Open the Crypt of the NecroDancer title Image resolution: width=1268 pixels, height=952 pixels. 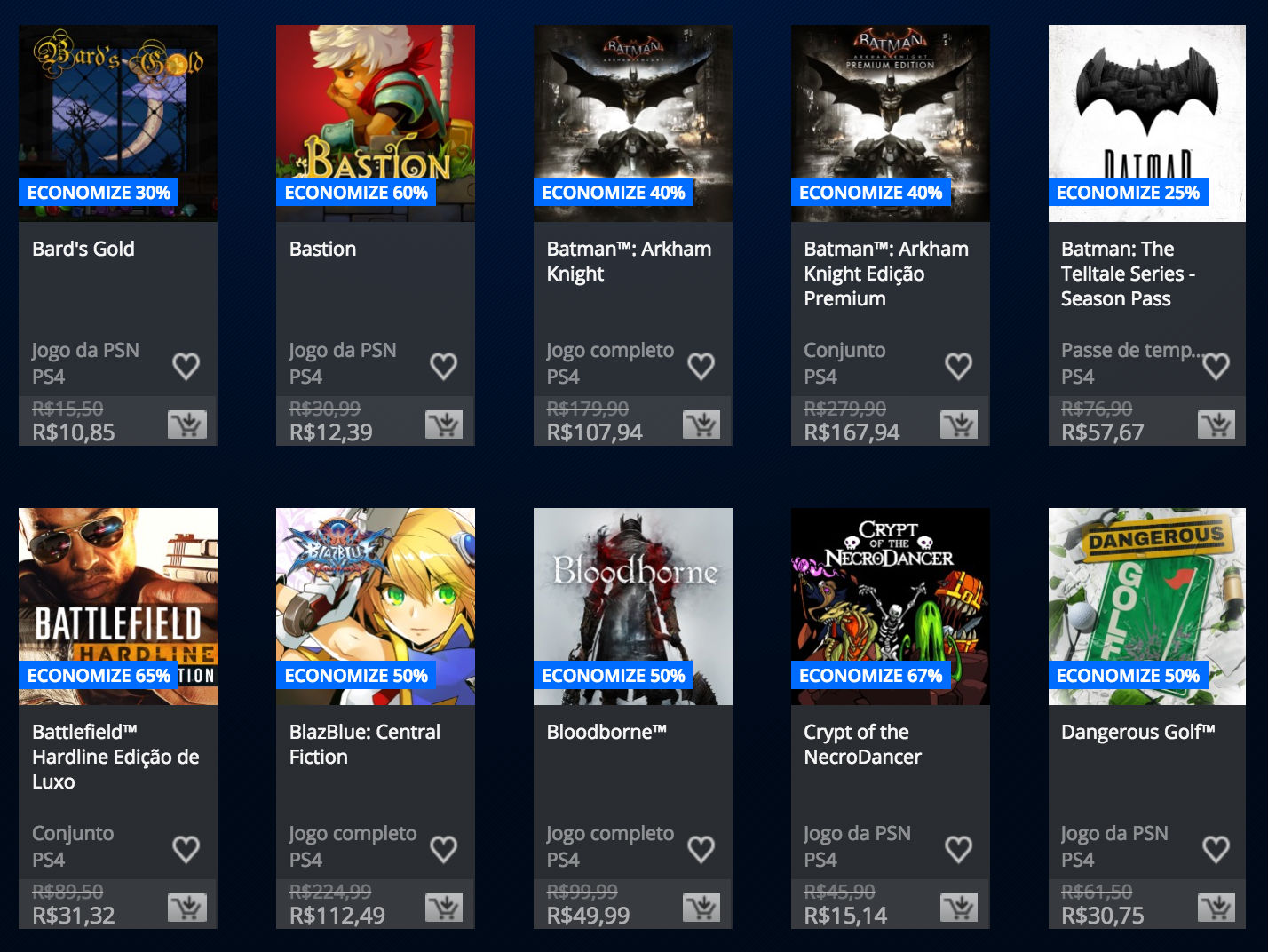[862, 744]
